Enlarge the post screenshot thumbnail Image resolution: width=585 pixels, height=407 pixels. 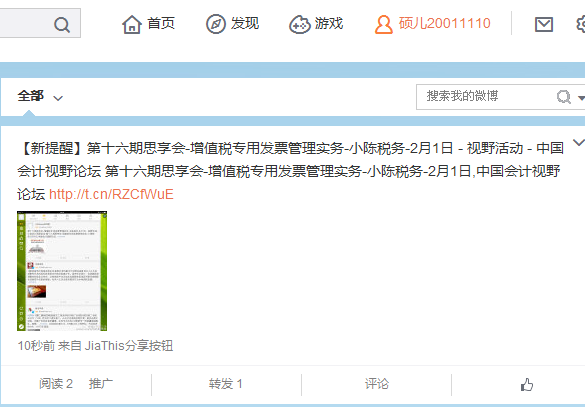(x=62, y=271)
